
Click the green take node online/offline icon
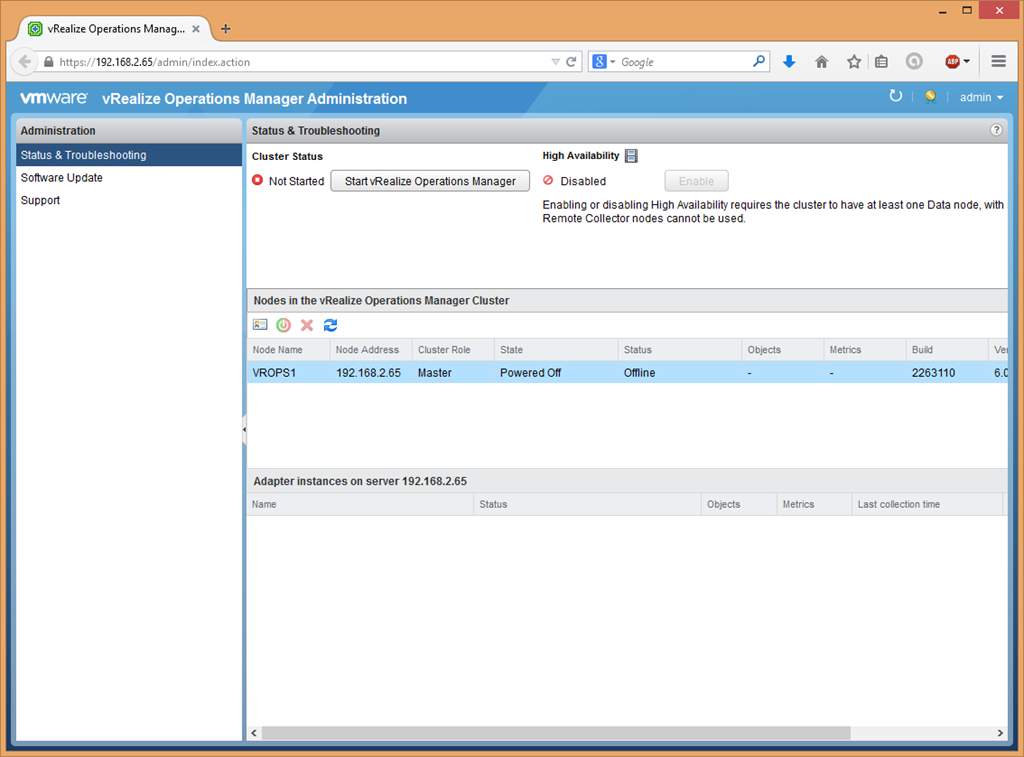point(284,325)
